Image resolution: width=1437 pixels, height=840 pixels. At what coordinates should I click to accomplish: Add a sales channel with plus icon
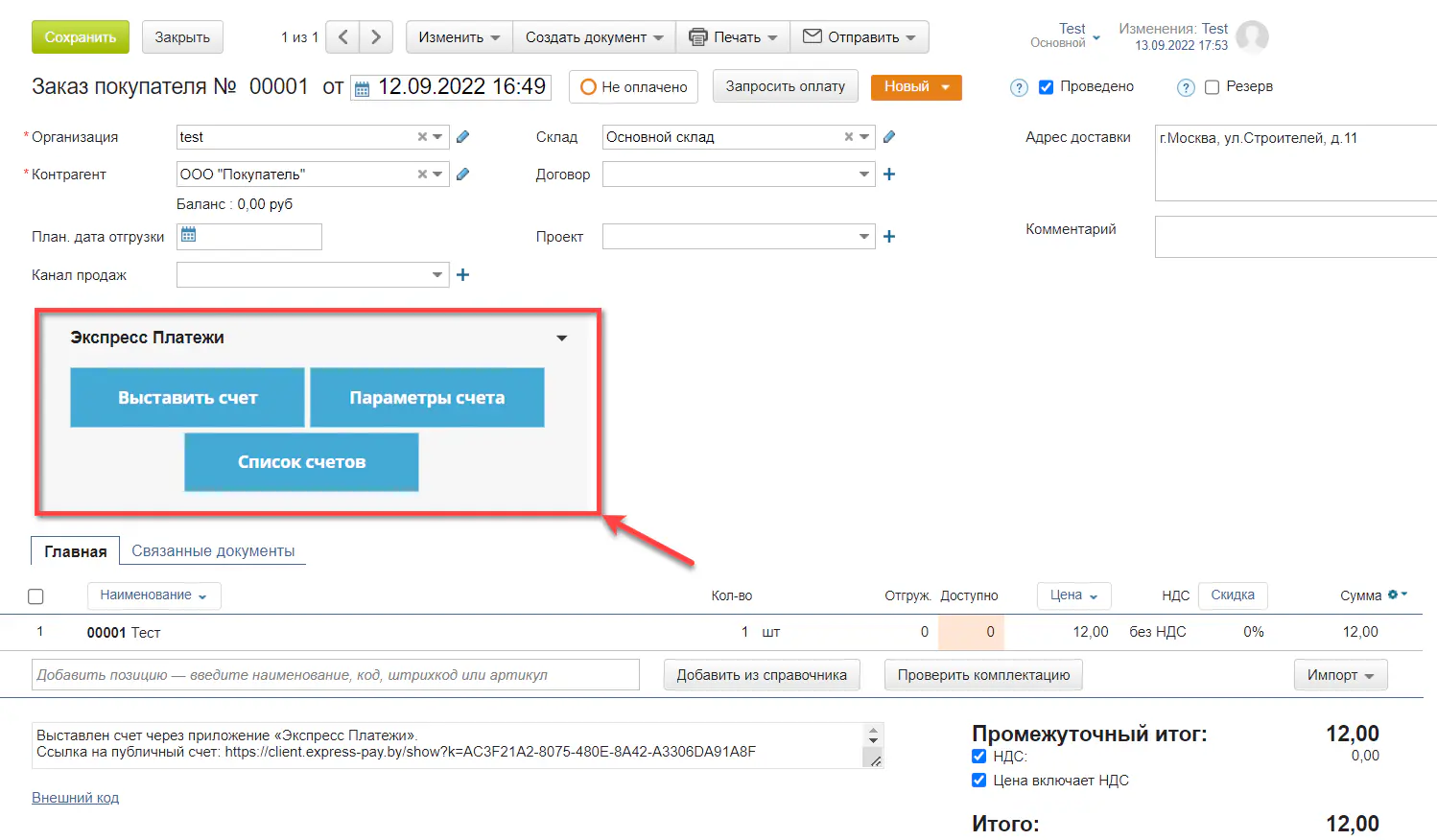(x=462, y=275)
